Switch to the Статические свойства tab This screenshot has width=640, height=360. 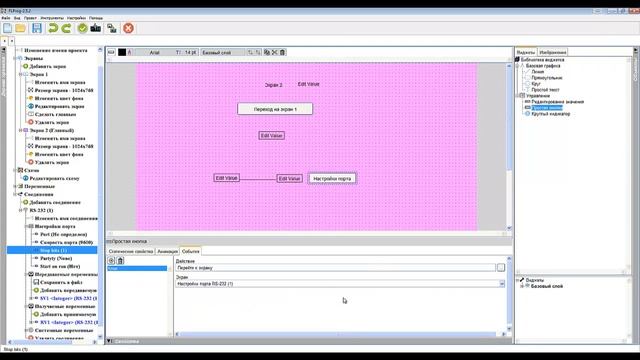point(131,251)
